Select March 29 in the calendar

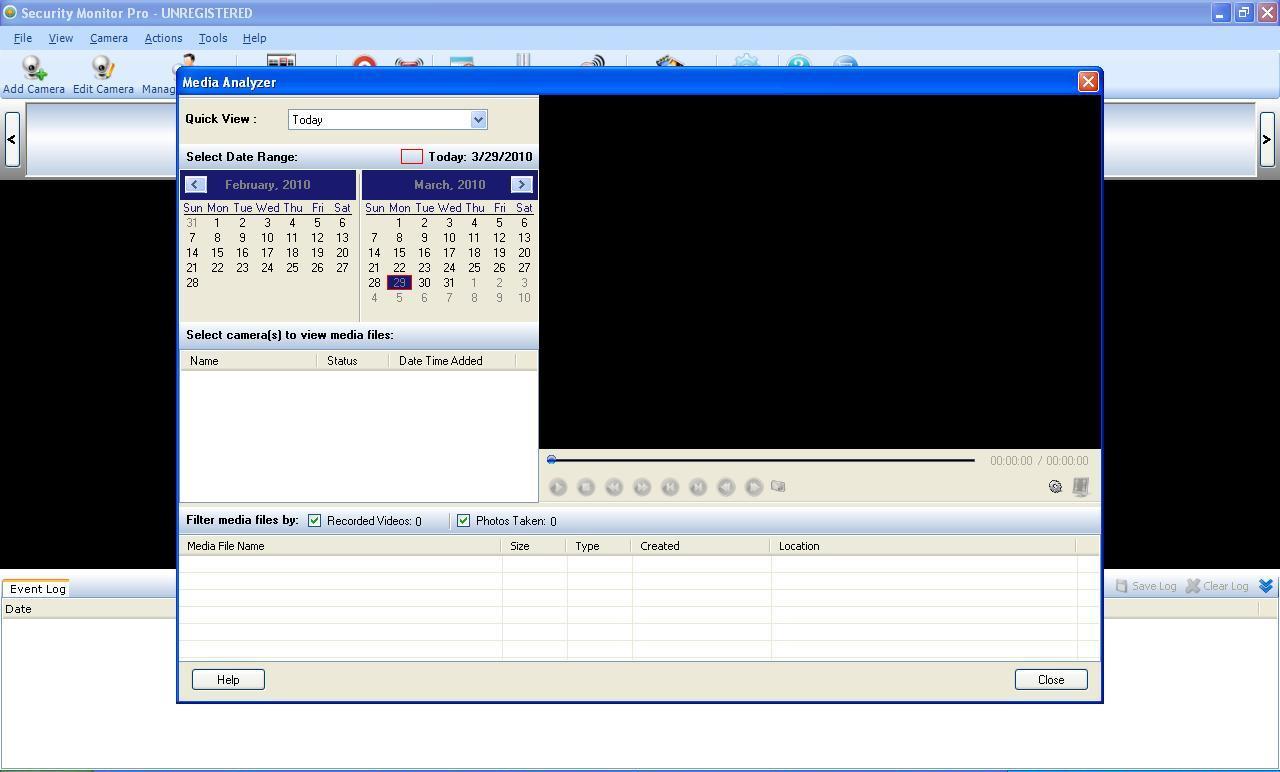click(x=399, y=283)
